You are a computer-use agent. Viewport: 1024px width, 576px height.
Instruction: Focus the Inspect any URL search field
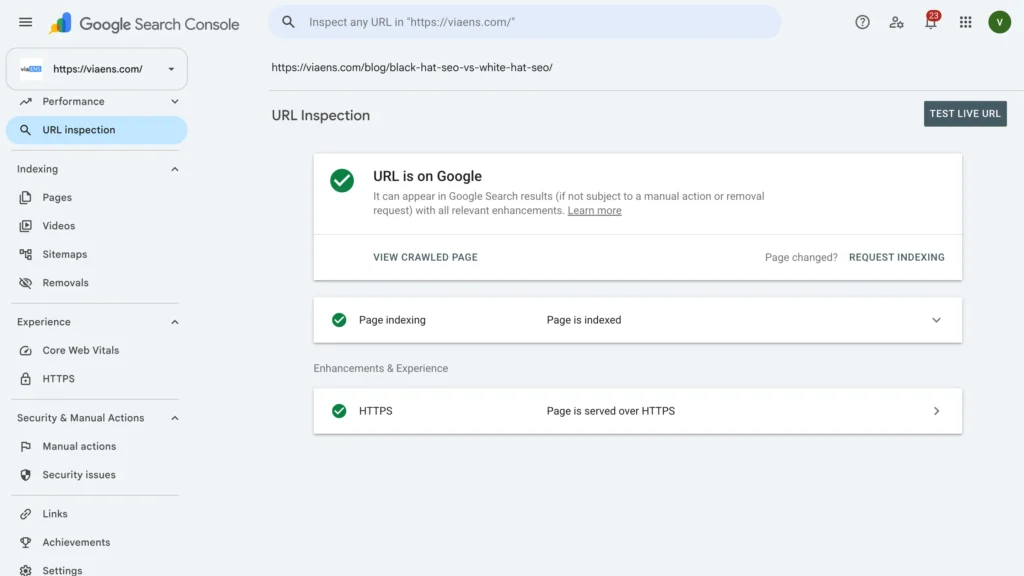(x=524, y=22)
